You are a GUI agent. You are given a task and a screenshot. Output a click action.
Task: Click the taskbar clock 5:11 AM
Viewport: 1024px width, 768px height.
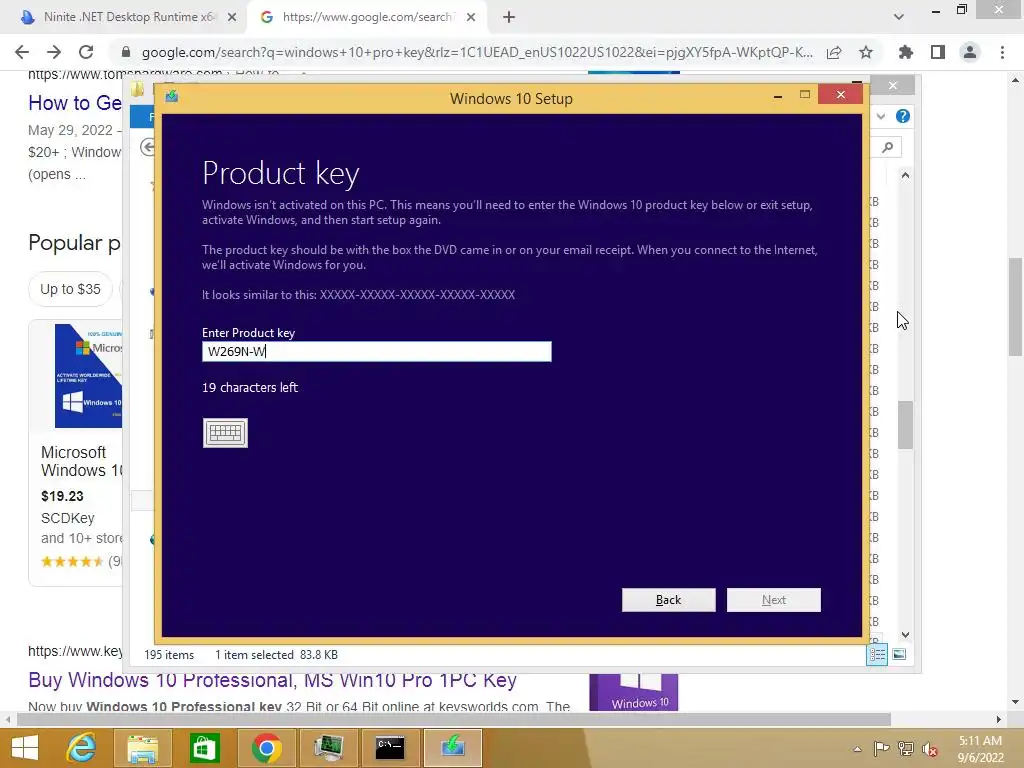click(980, 741)
